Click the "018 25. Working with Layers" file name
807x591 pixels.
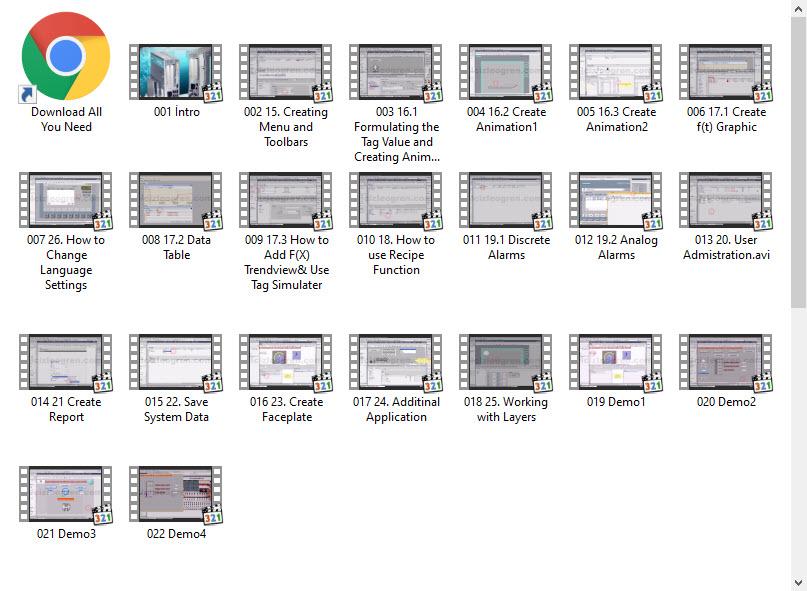pos(506,409)
